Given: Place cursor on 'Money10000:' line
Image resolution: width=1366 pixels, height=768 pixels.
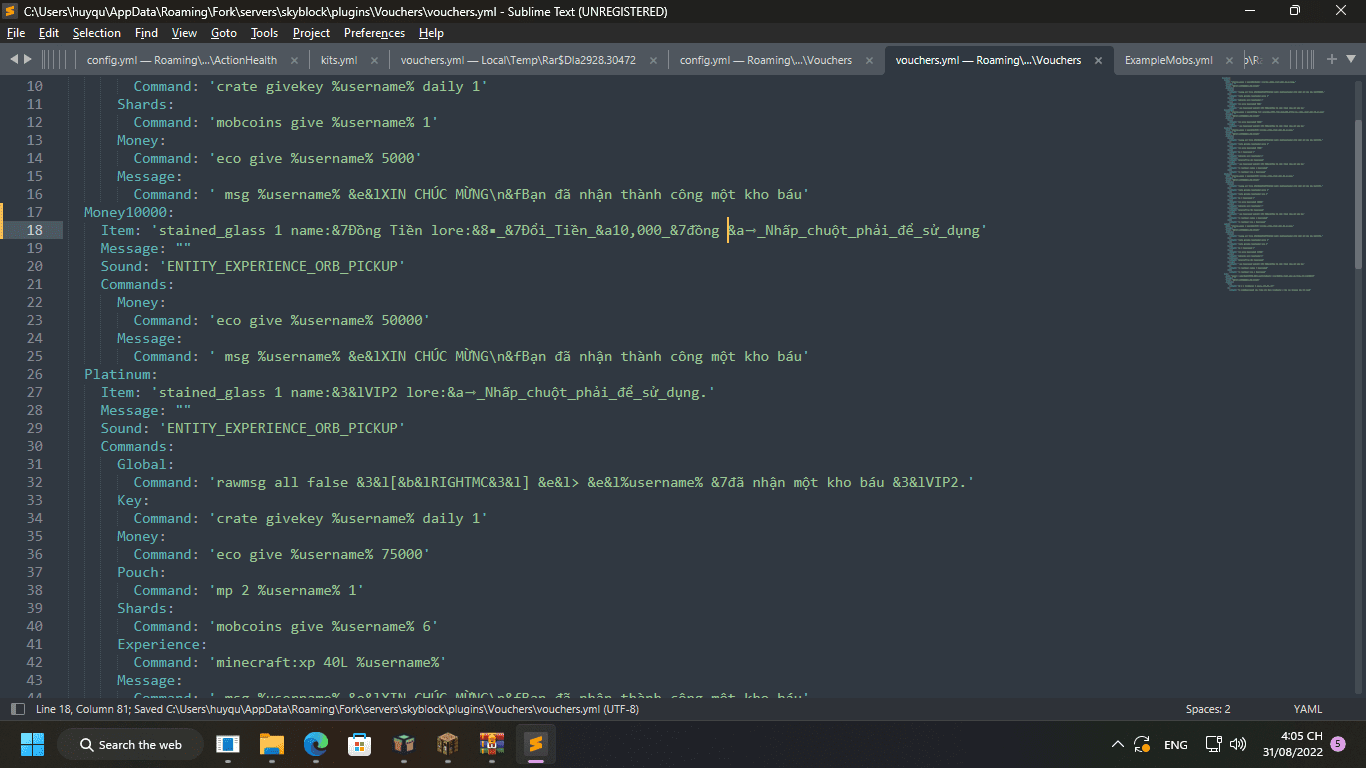Looking at the screenshot, I should click(129, 212).
